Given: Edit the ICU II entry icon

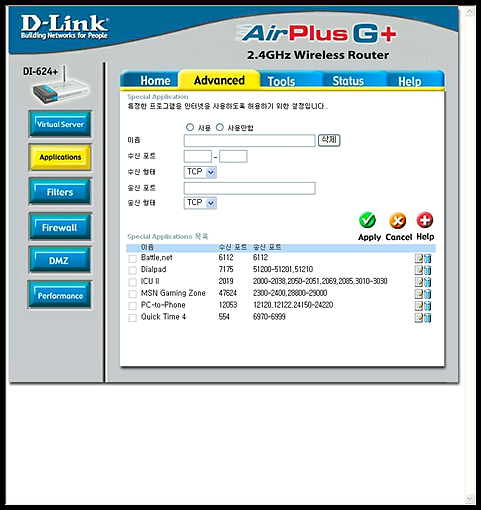Looking at the screenshot, I should tap(419, 282).
